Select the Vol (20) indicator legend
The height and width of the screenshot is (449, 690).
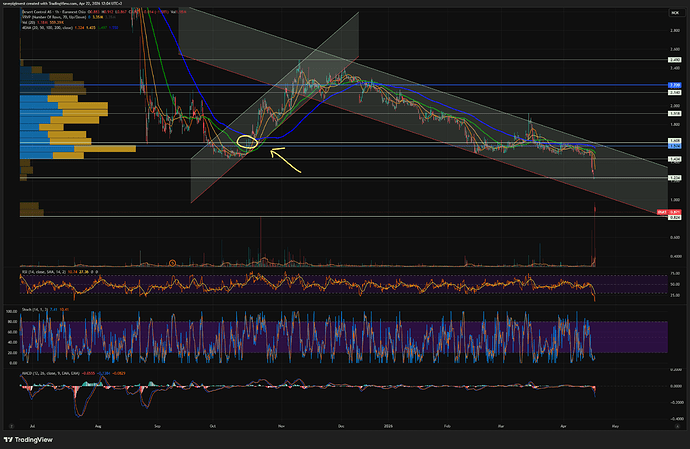point(42,22)
